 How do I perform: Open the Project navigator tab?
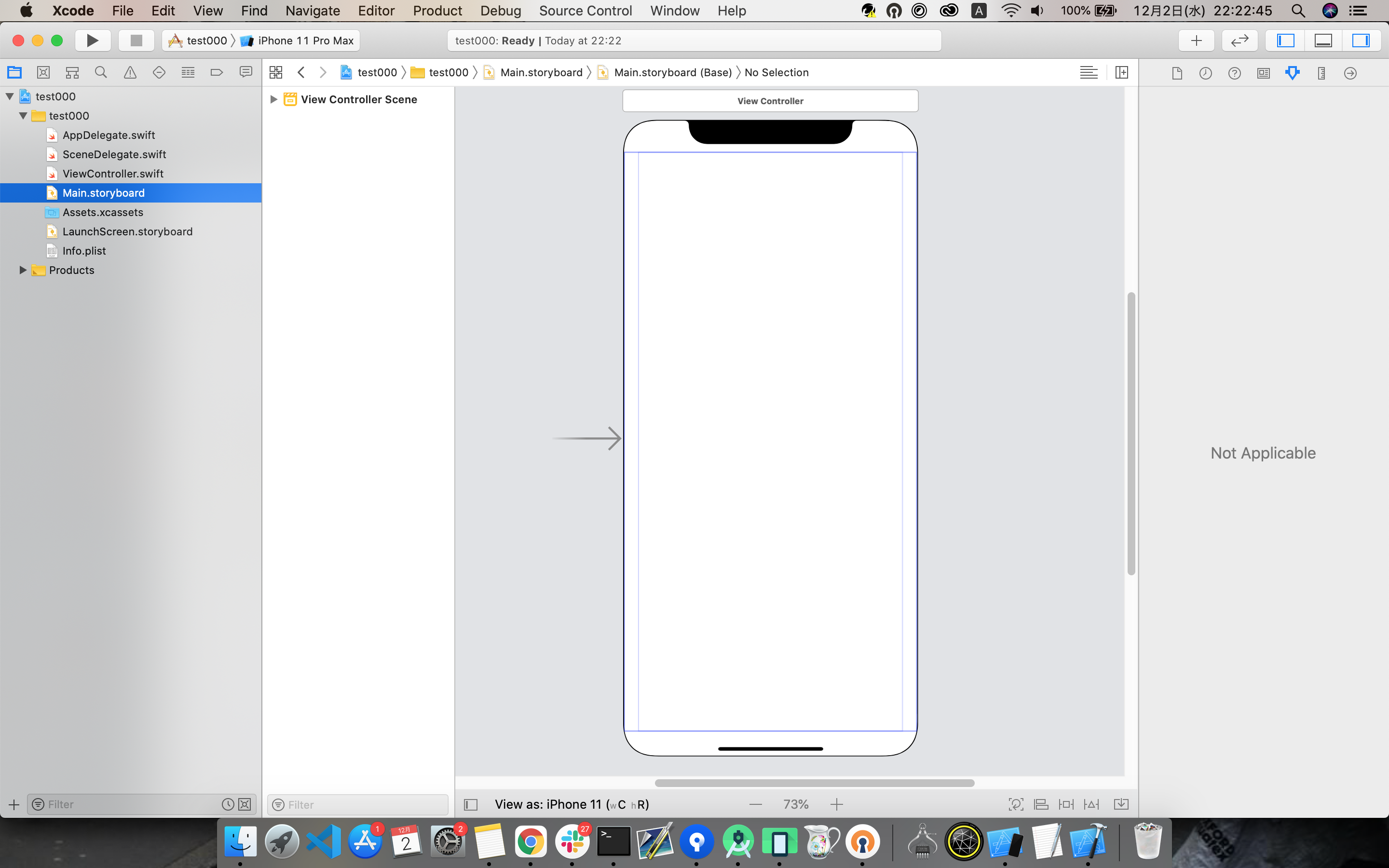14,72
